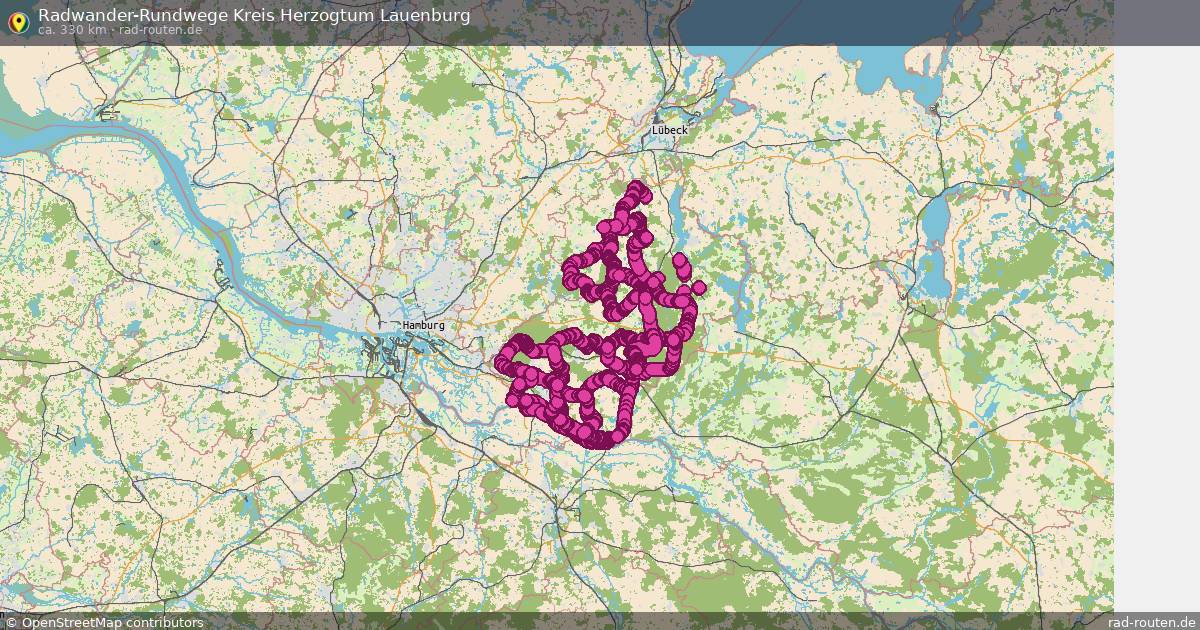Click the Radwander-Rundwege Kreis Herzogtum Lauenburg title

pos(253,15)
